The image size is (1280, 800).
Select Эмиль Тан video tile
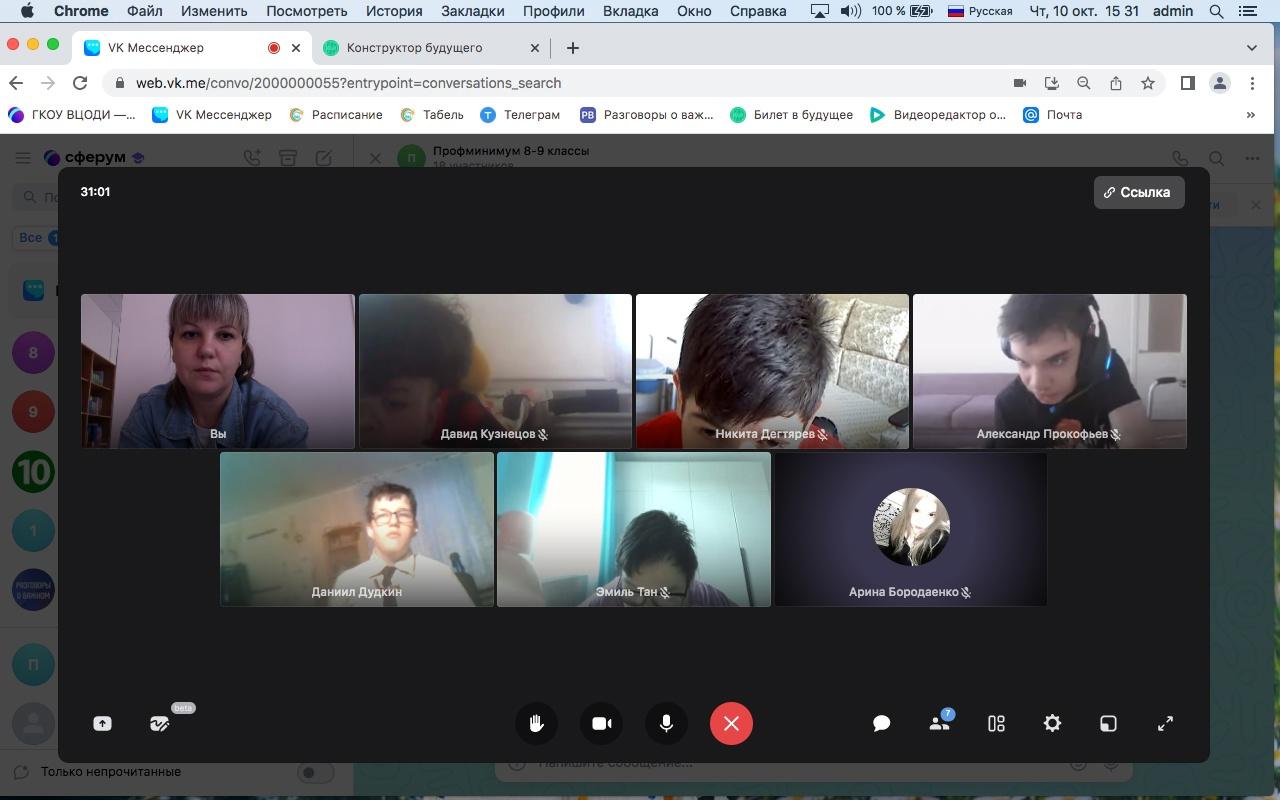click(634, 529)
